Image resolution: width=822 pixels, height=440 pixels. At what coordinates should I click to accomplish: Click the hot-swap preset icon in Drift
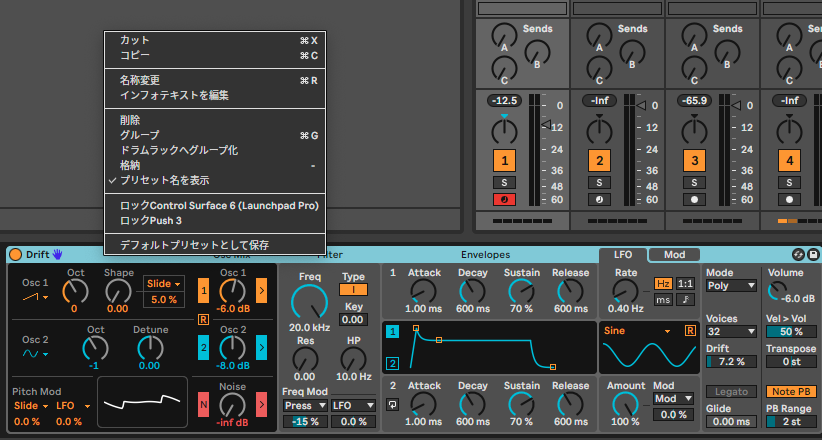798,255
